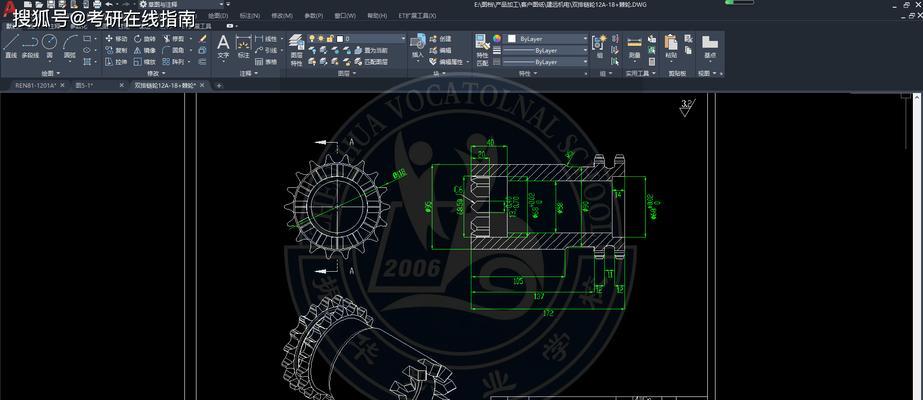Click the Paste (粘贴) clipboard button
Image resolution: width=923 pixels, height=400 pixels.
pos(671,46)
